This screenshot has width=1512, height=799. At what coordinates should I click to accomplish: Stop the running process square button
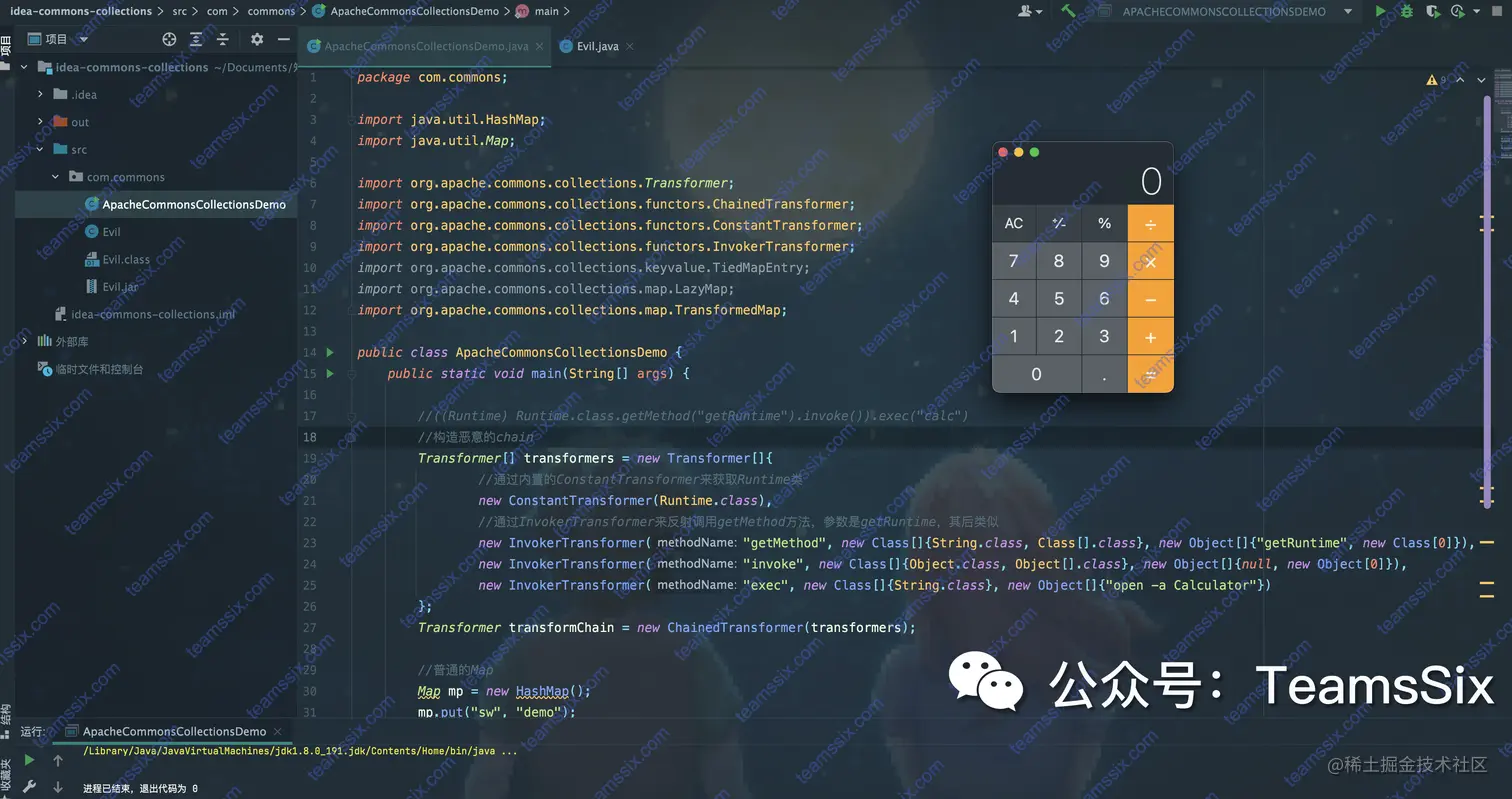1498,11
